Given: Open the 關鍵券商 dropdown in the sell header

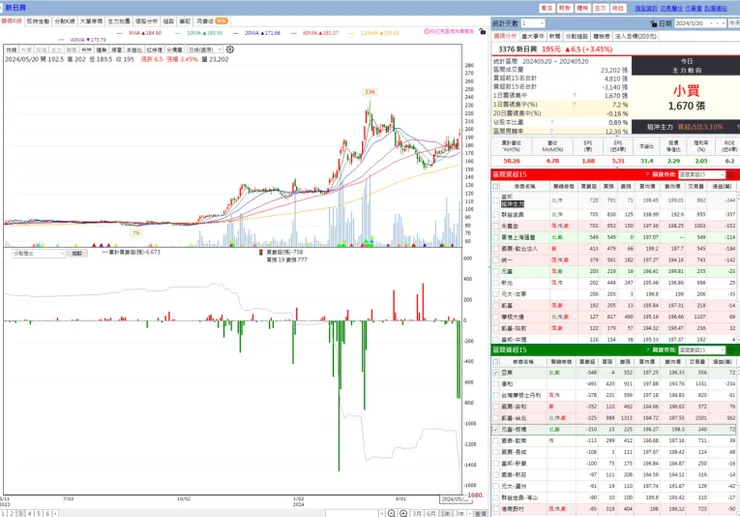Looking at the screenshot, I should tap(701, 350).
